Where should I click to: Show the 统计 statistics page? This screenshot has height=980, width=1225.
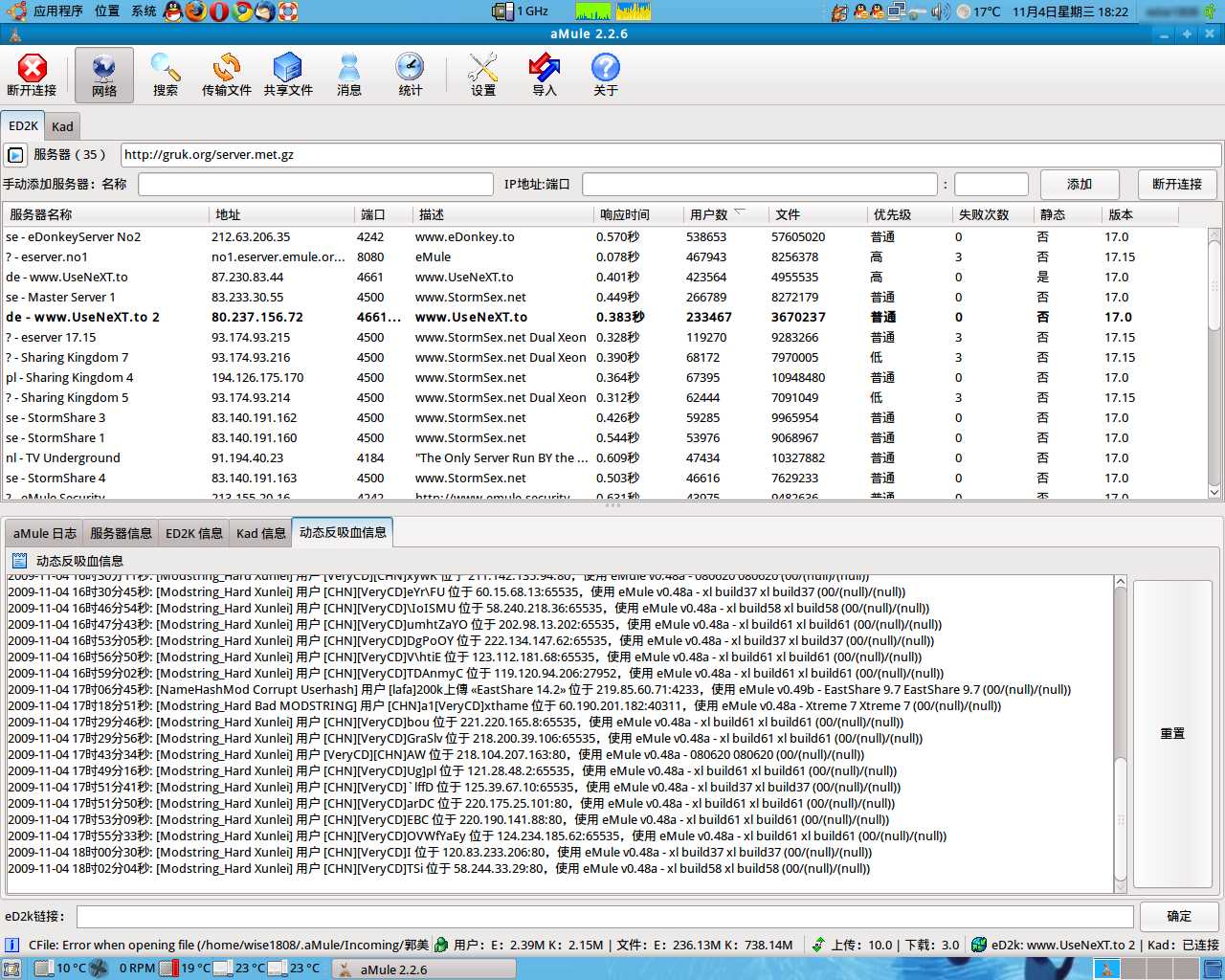(x=411, y=75)
